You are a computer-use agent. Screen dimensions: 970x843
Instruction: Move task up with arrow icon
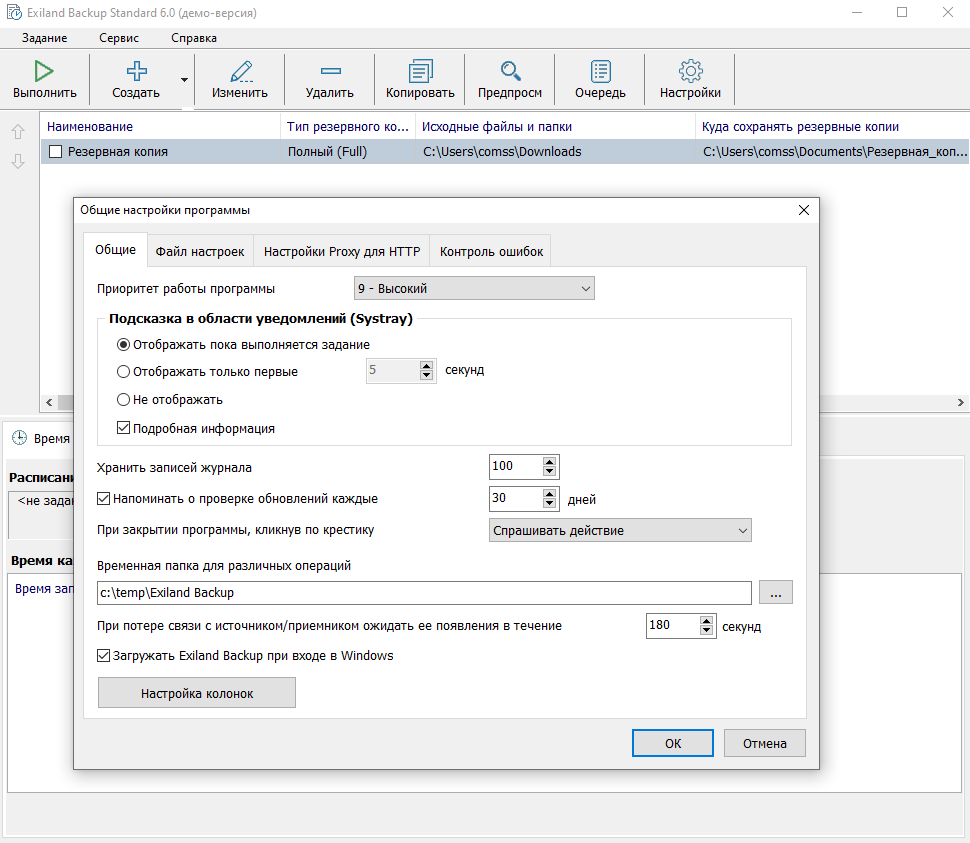click(18, 132)
